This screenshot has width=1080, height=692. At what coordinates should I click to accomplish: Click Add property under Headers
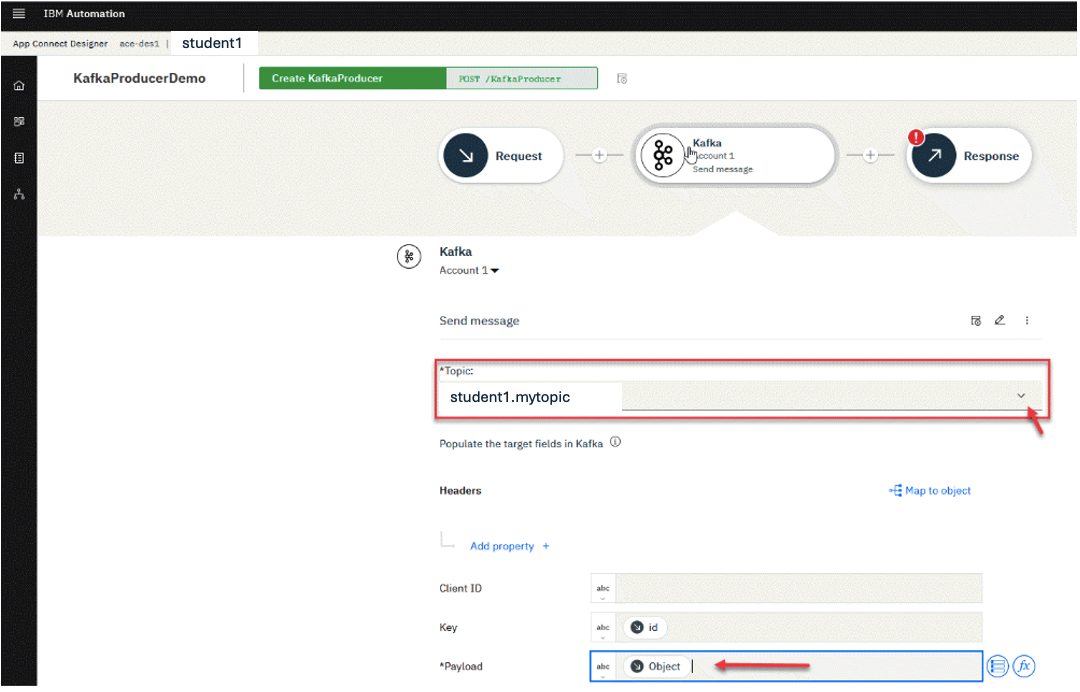click(509, 546)
